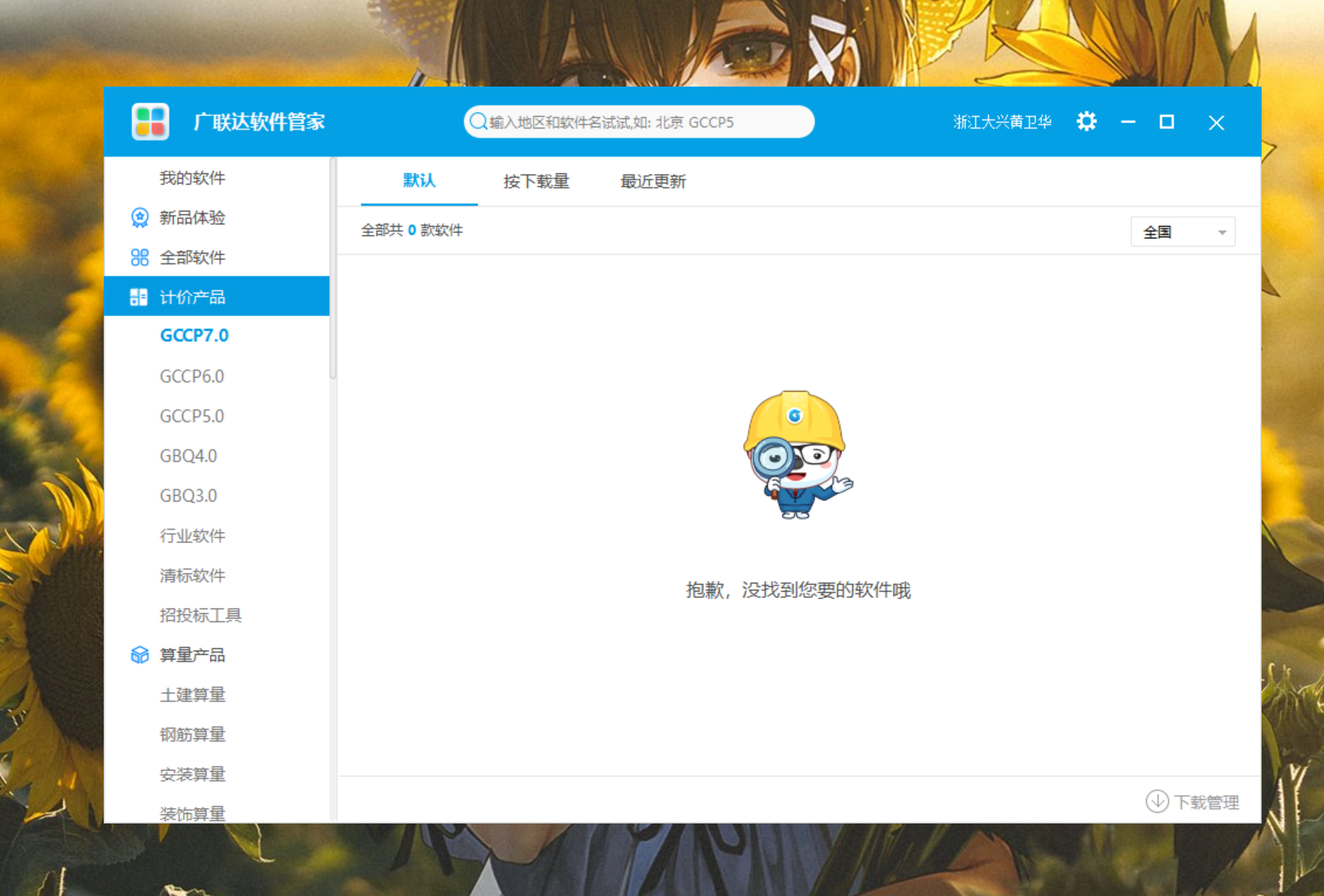This screenshot has height=896, width=1324.
Task: Click the 广联达软件管家 app logo icon
Action: (x=150, y=122)
